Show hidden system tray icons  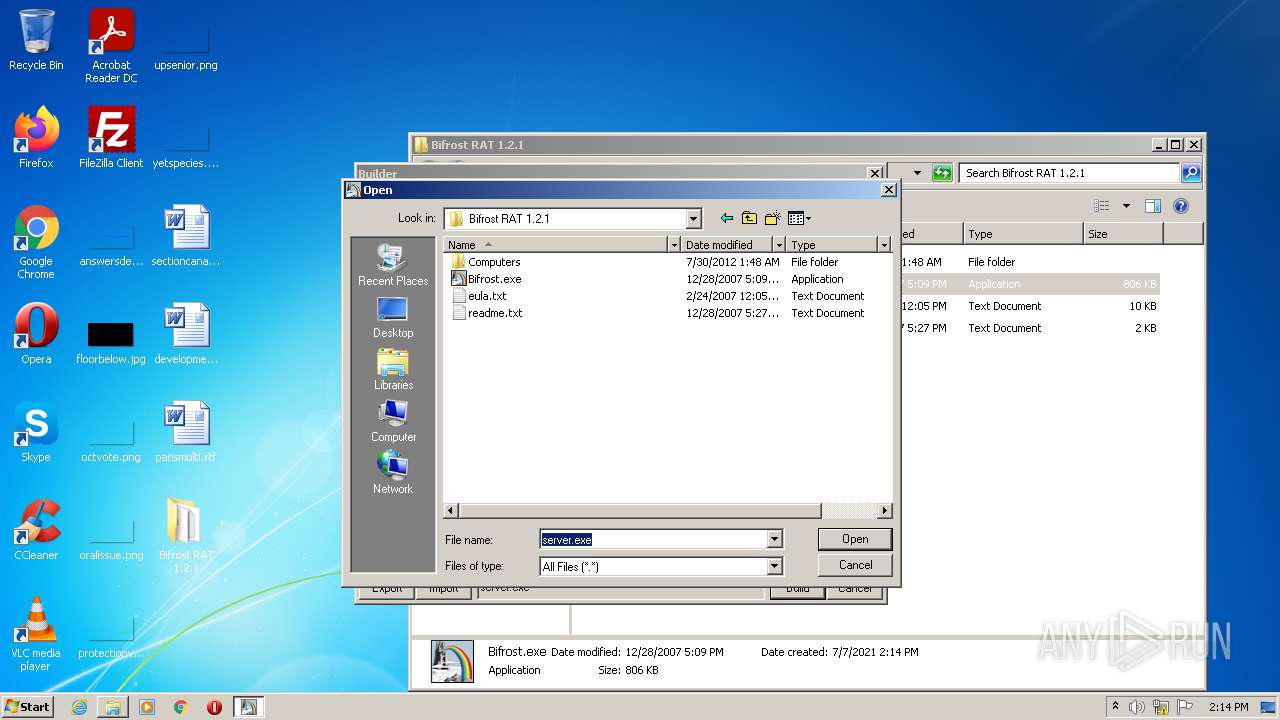1116,706
